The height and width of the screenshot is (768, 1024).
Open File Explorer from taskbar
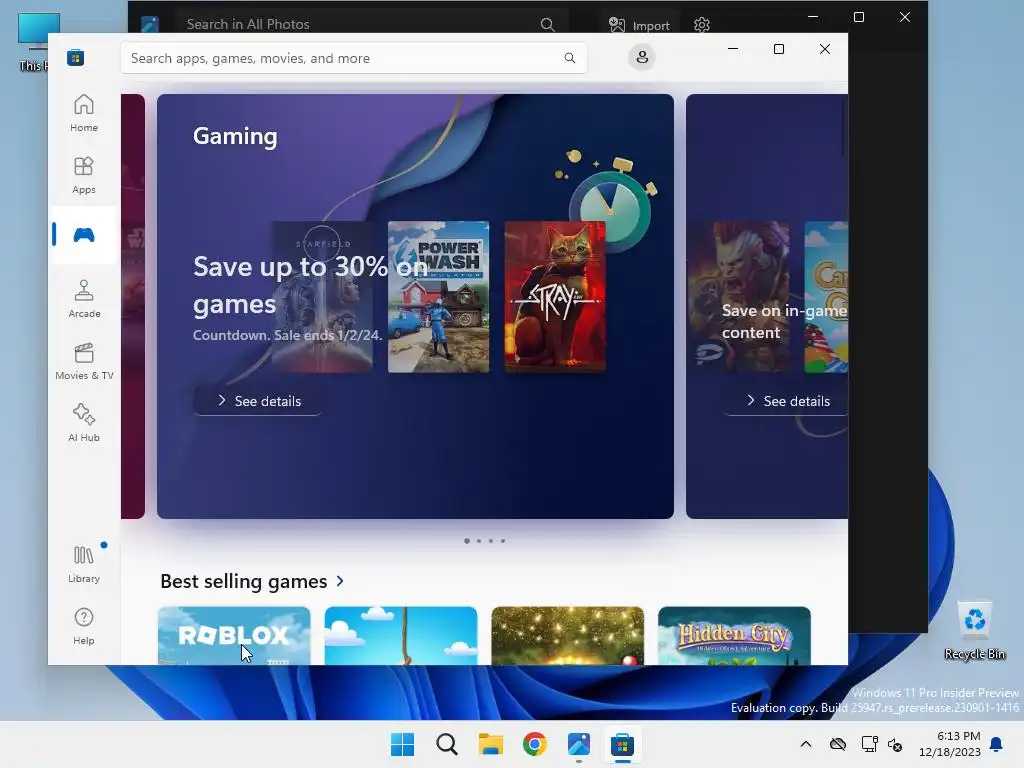coord(490,744)
